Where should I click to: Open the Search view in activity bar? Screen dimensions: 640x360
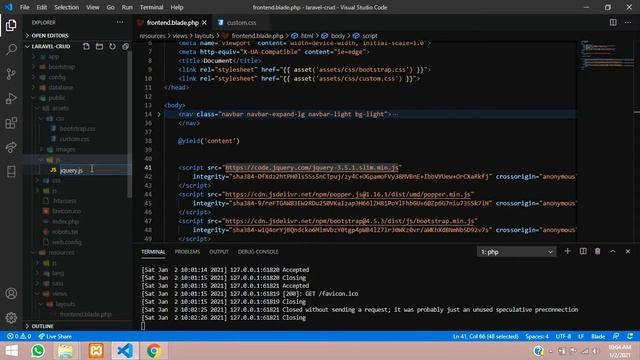(11, 49)
